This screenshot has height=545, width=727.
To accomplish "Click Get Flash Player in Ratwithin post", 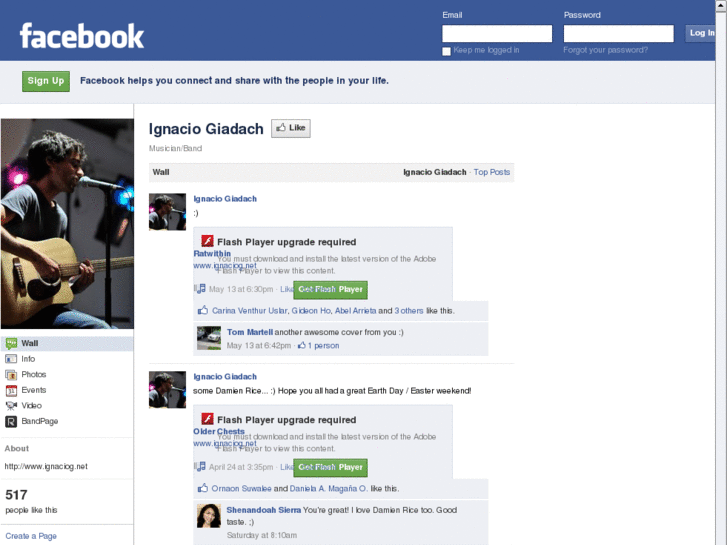I will pyautogui.click(x=330, y=289).
